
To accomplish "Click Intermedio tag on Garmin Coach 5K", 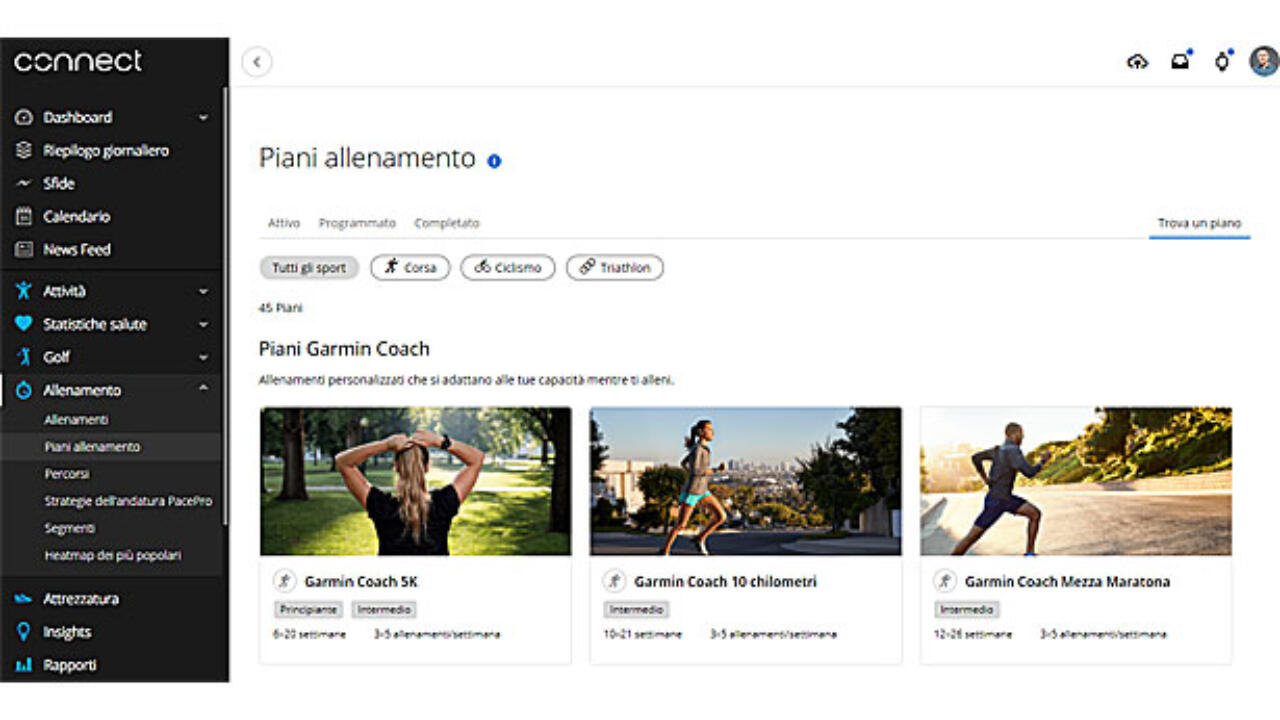I will (x=383, y=609).
